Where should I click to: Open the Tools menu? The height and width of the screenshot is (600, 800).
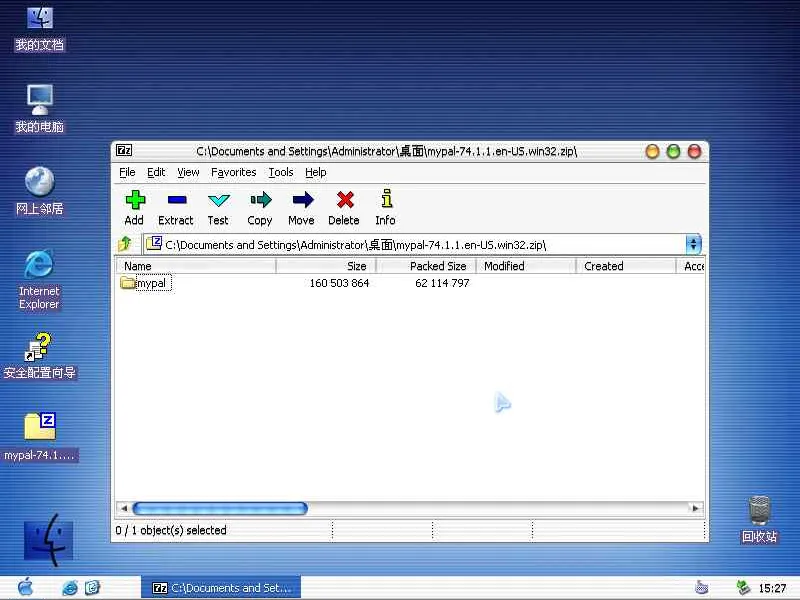[281, 172]
